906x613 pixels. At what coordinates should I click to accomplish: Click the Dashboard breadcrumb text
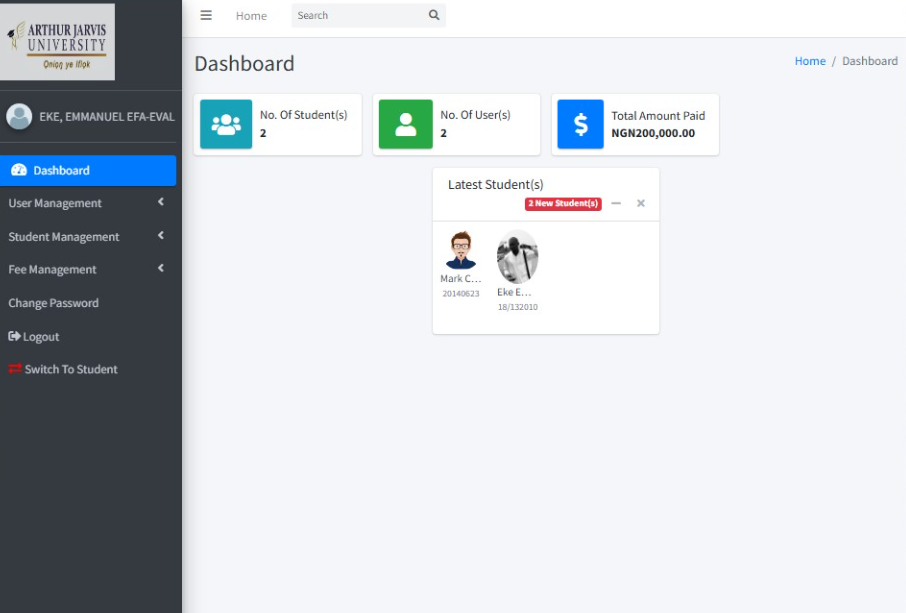(x=870, y=61)
